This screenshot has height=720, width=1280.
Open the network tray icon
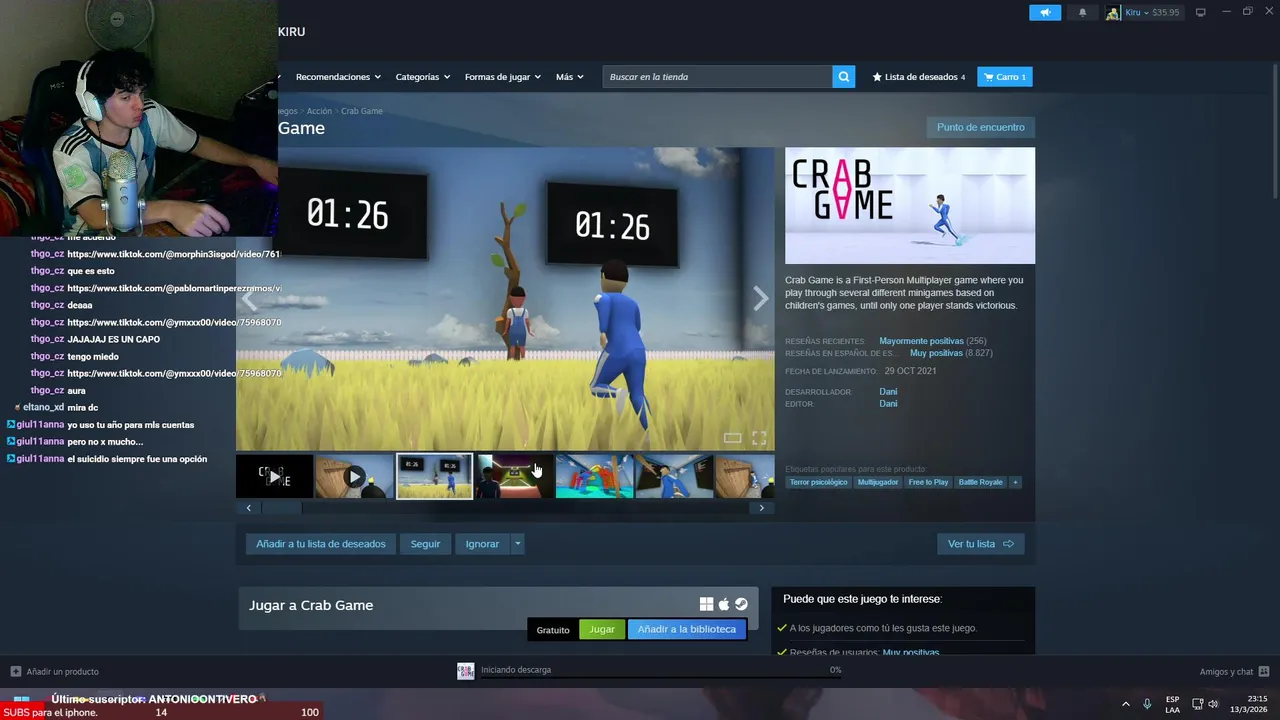(1197, 704)
